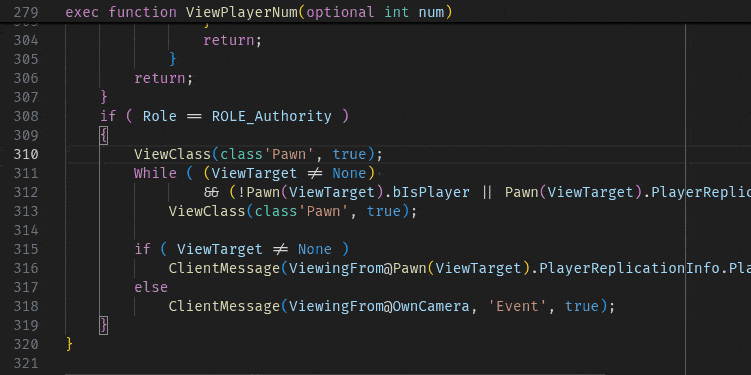Click line number 312 in the gutter

tap(26, 192)
